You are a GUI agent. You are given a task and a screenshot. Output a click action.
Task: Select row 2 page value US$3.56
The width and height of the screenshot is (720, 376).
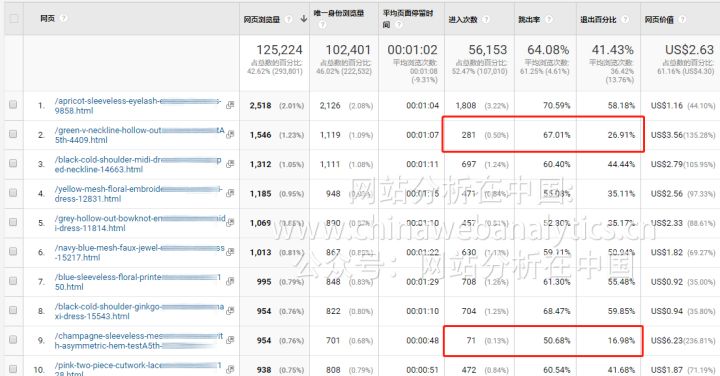pos(666,135)
